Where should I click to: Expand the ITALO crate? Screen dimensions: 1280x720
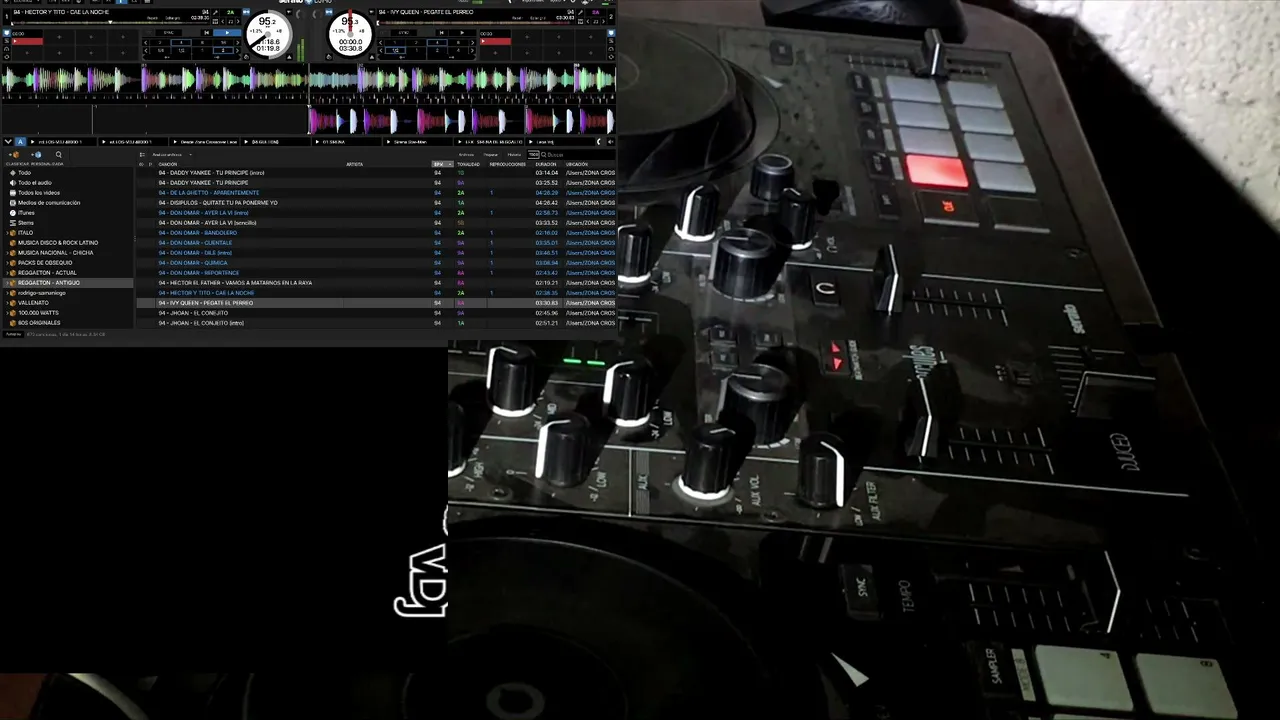8,233
